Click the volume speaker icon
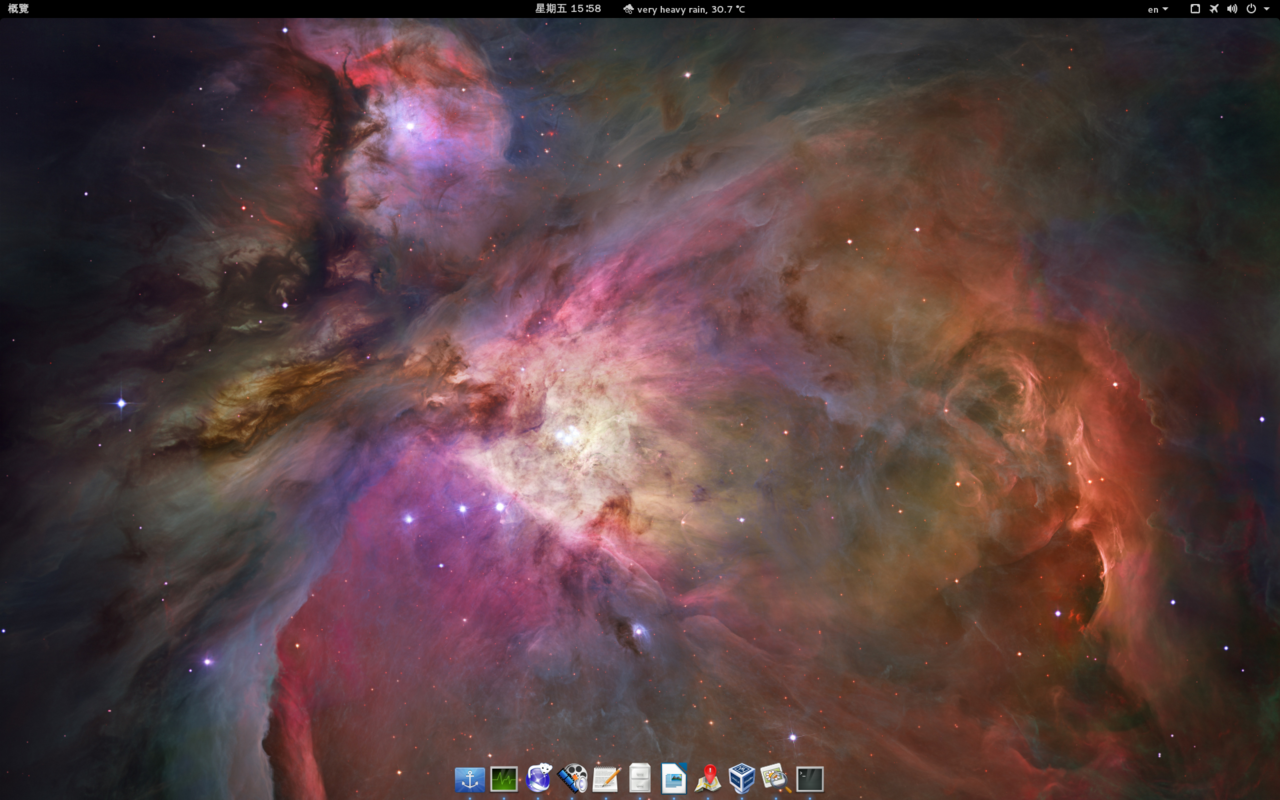 click(1232, 9)
